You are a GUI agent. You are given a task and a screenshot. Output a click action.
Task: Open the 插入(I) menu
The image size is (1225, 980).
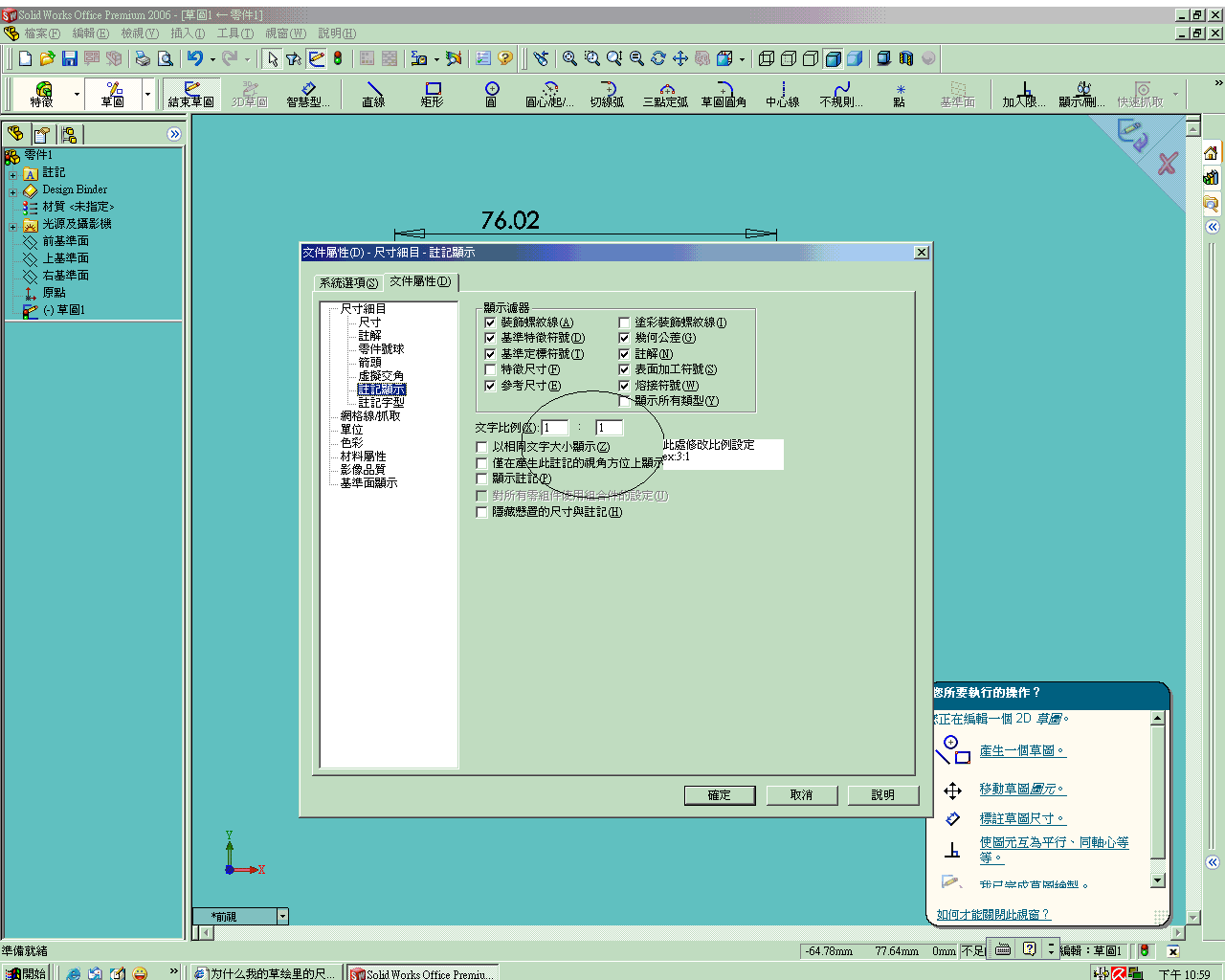pyautogui.click(x=188, y=33)
